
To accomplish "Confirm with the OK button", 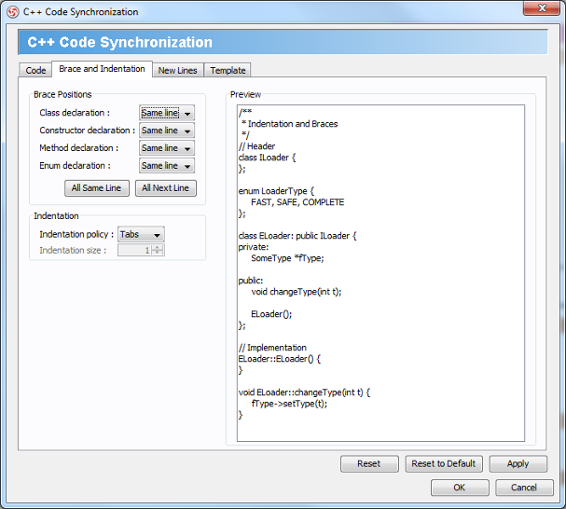I will (460, 488).
